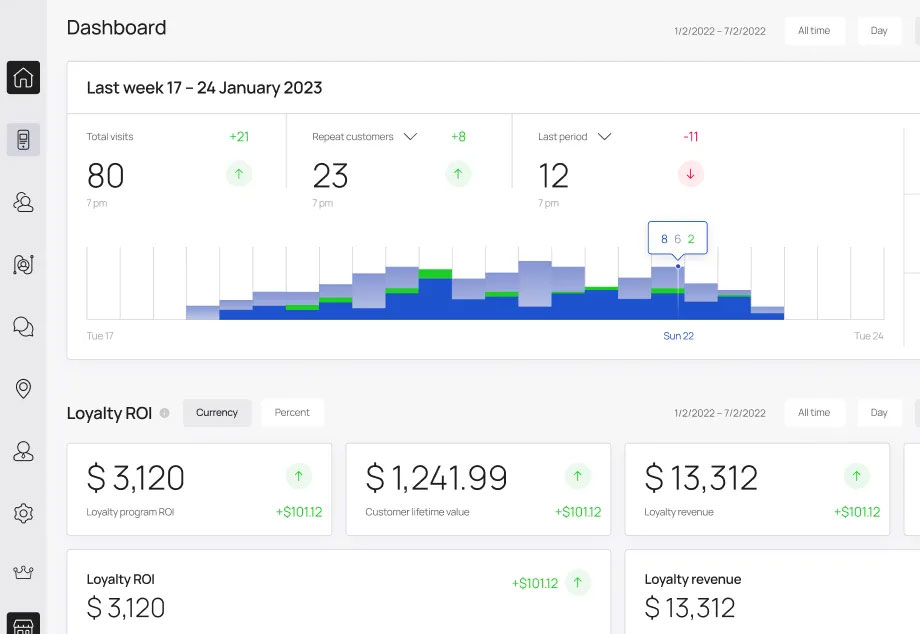
Task: Open the location pin icon in sidebar
Action: coord(23,389)
